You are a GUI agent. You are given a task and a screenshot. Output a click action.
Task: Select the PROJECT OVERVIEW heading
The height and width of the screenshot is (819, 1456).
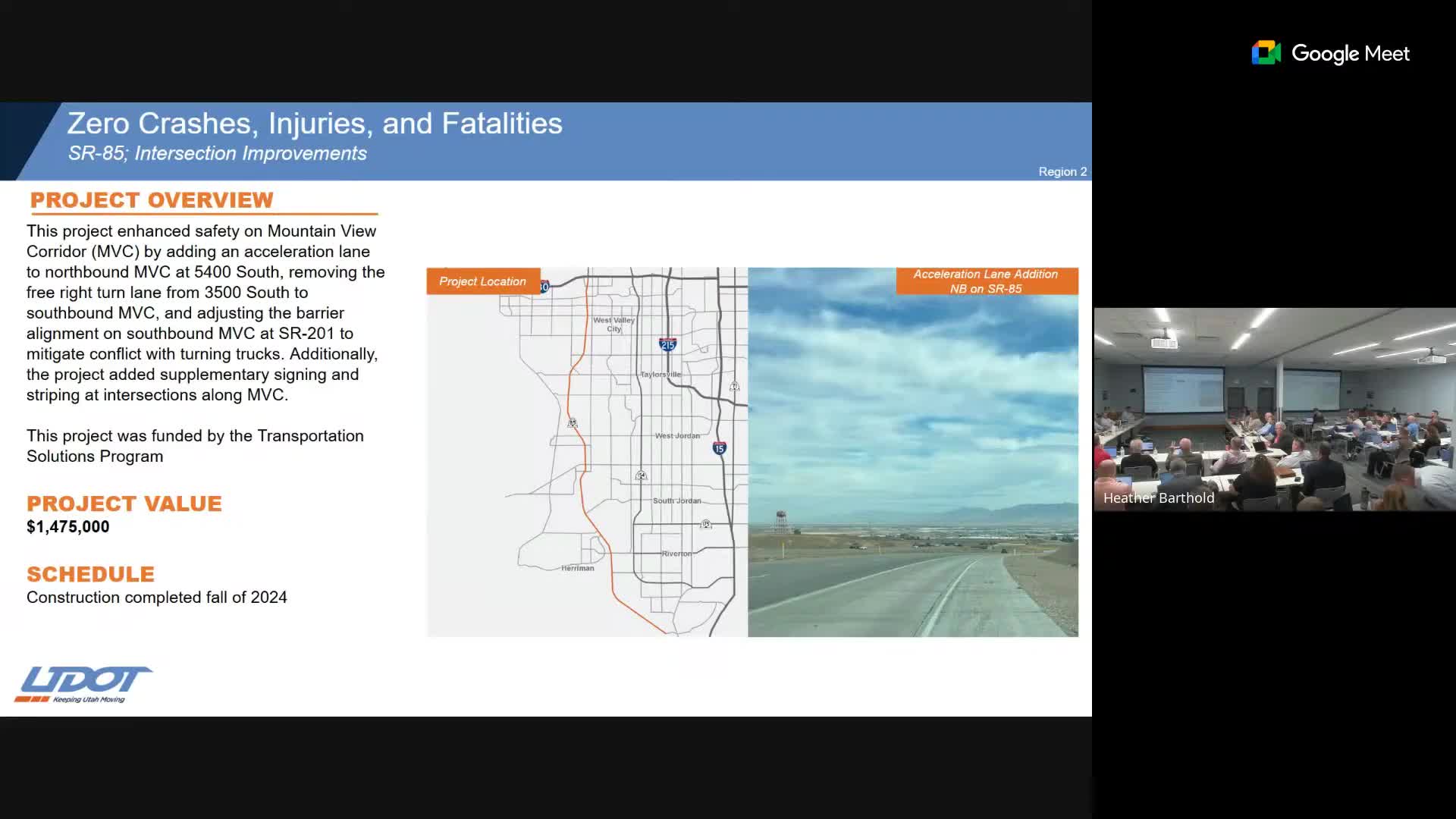coord(150,199)
